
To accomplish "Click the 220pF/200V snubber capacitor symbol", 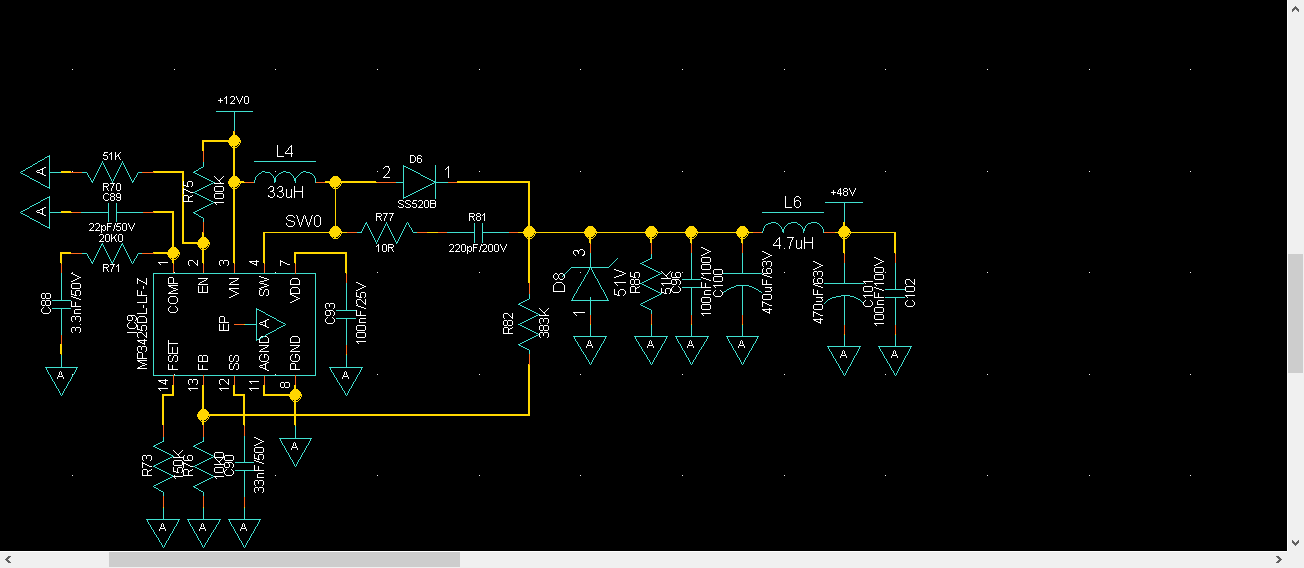I will click(478, 232).
